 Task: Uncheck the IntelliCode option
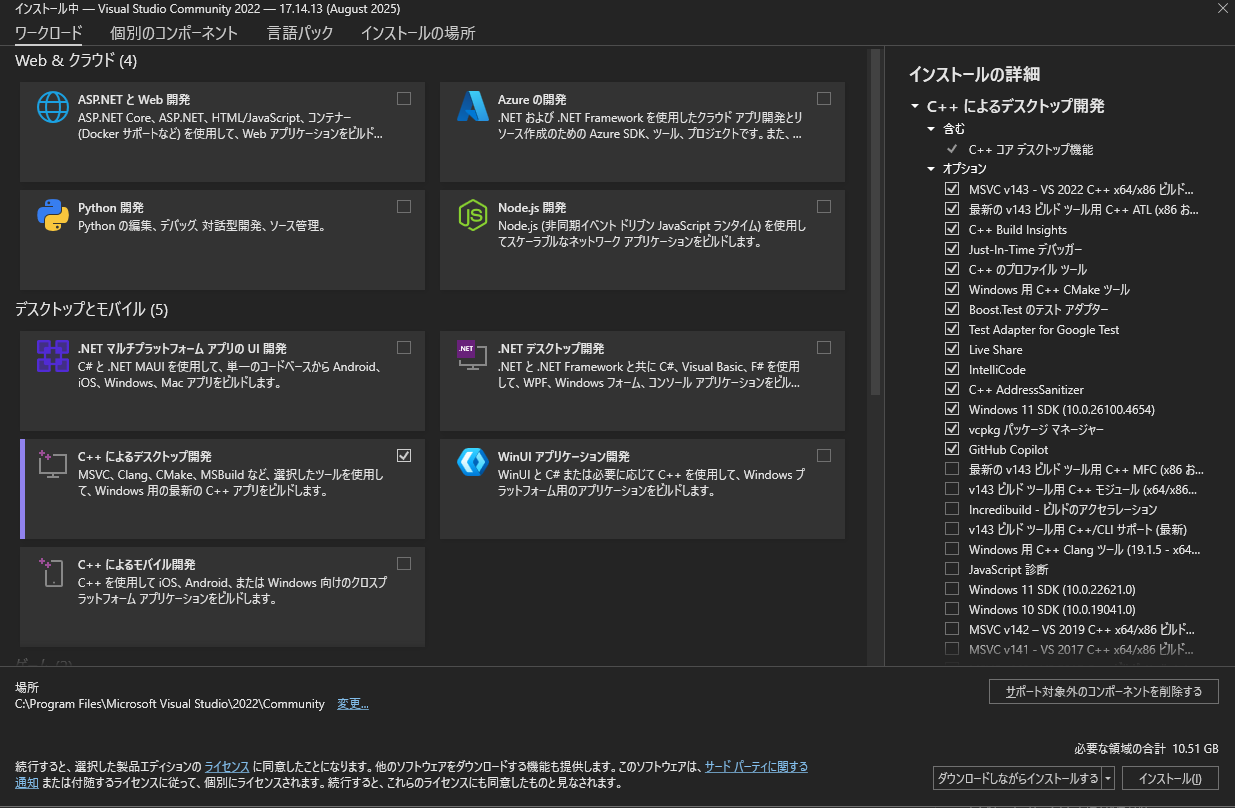(x=952, y=369)
